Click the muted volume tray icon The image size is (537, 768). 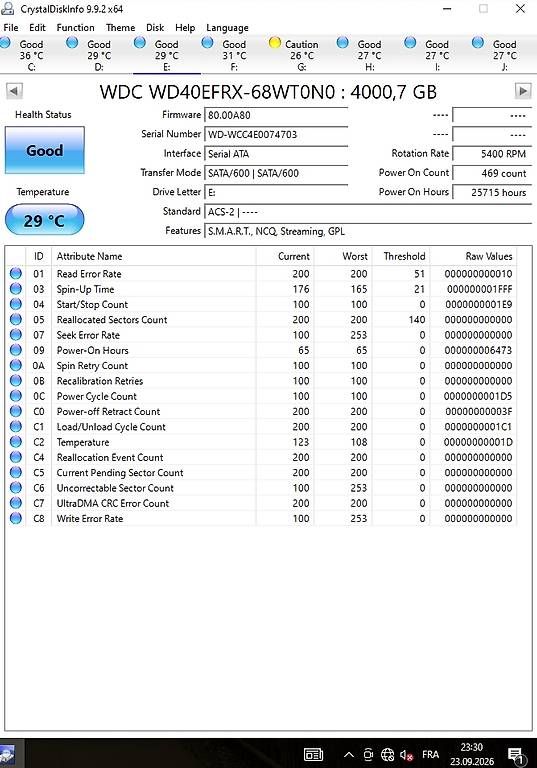(x=407, y=755)
